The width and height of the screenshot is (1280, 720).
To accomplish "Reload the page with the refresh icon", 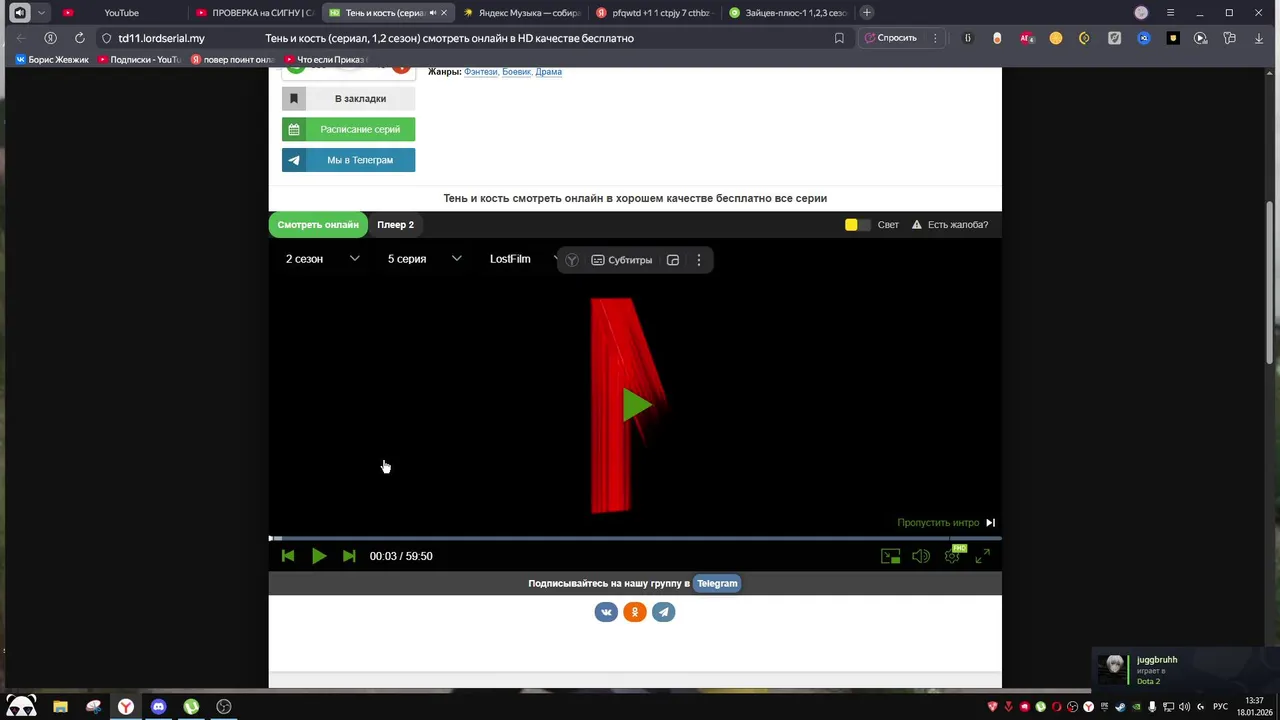I will point(80,38).
